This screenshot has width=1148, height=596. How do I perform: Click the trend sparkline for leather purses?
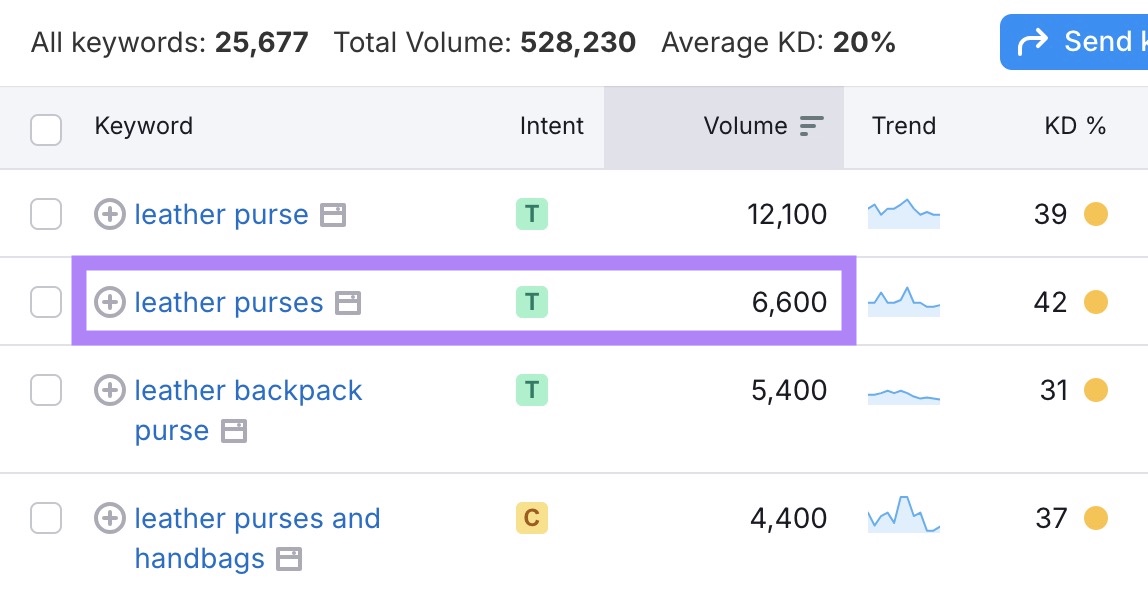click(903, 302)
